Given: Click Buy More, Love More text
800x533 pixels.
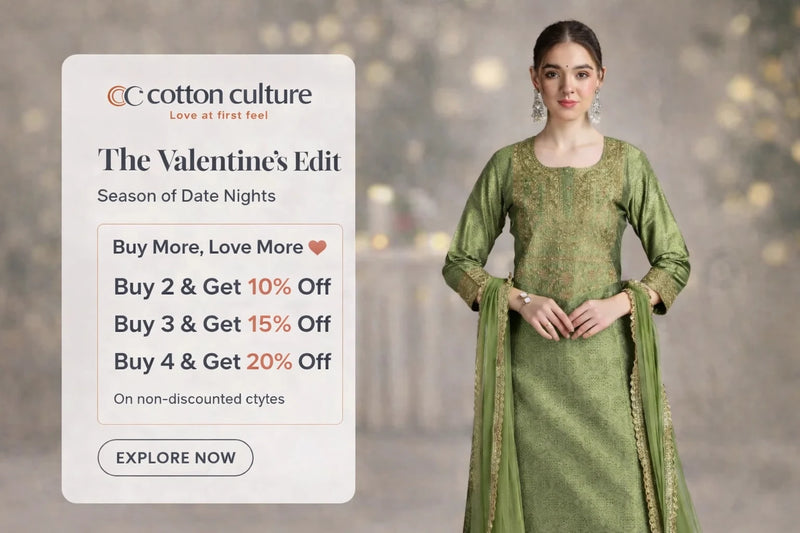Looking at the screenshot, I should 208,247.
